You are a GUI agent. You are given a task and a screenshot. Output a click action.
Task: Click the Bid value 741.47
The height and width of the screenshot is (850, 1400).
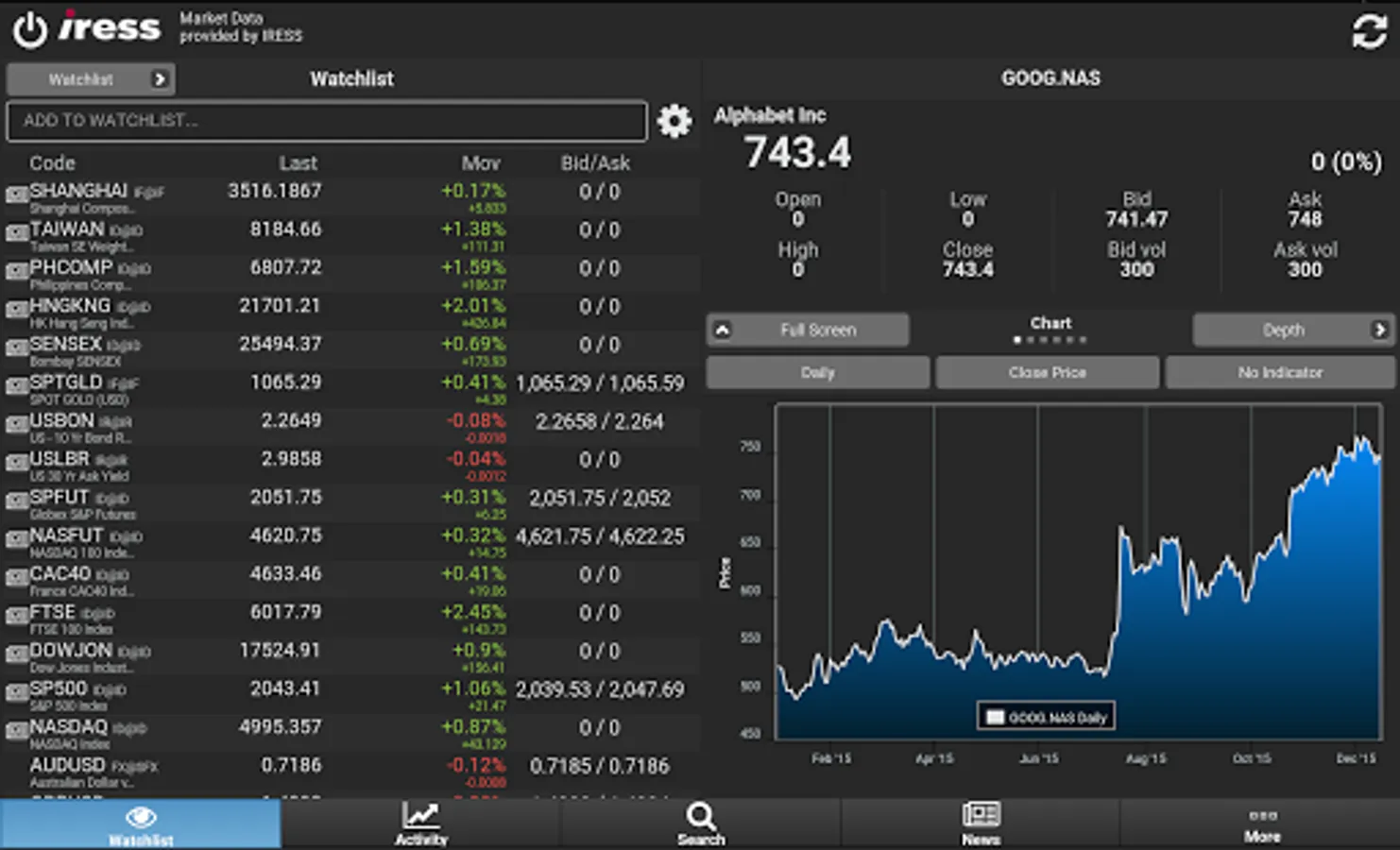[x=1136, y=219]
